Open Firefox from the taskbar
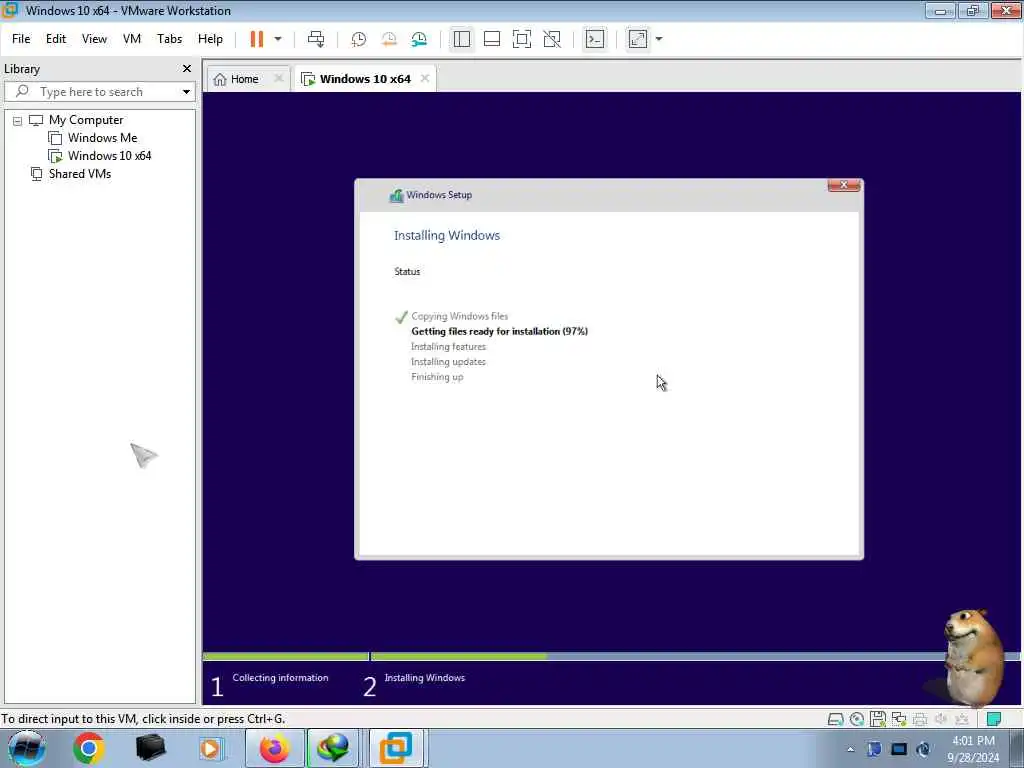Screen dimensions: 1024x768 (275, 748)
